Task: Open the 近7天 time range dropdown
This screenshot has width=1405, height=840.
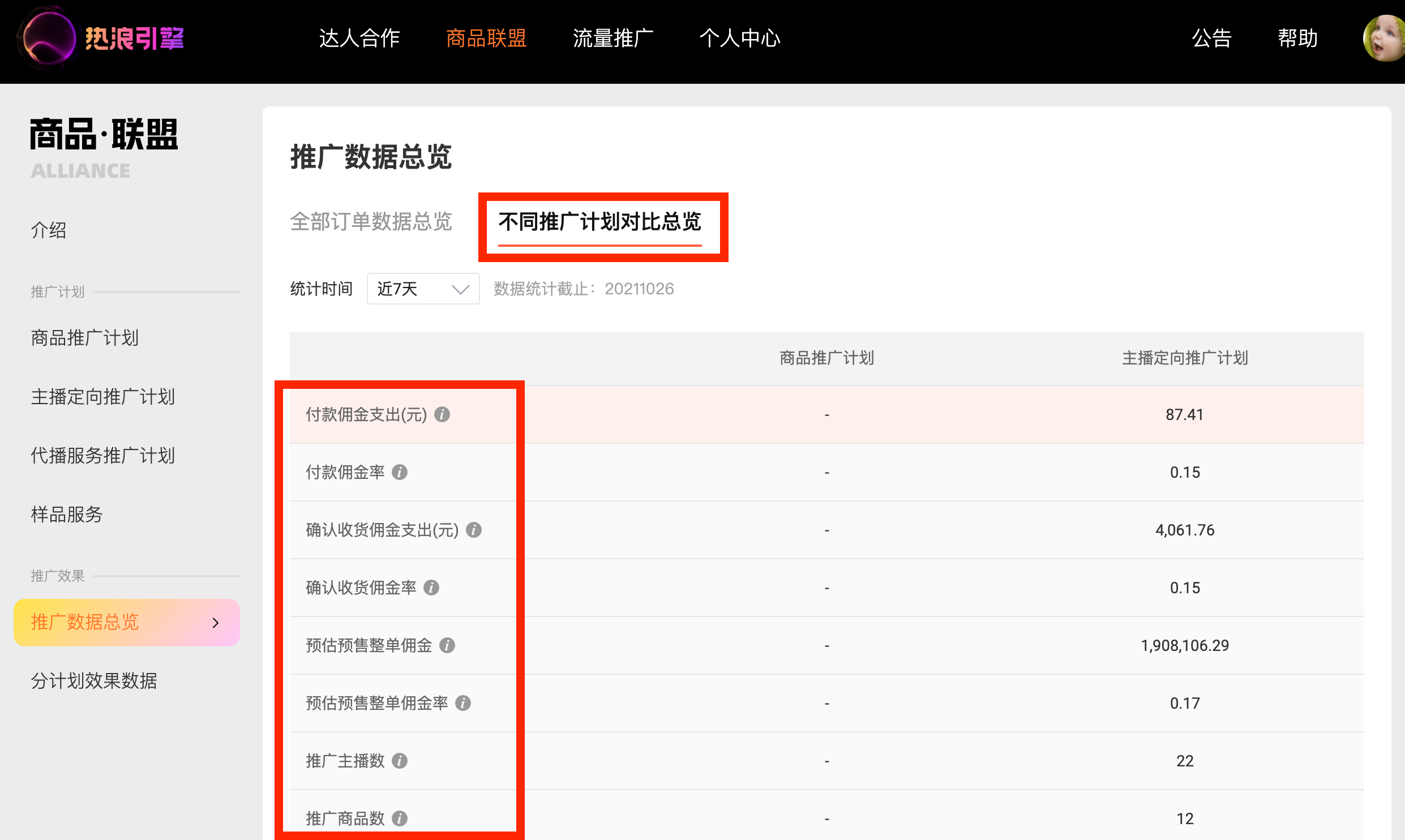Action: click(x=423, y=289)
